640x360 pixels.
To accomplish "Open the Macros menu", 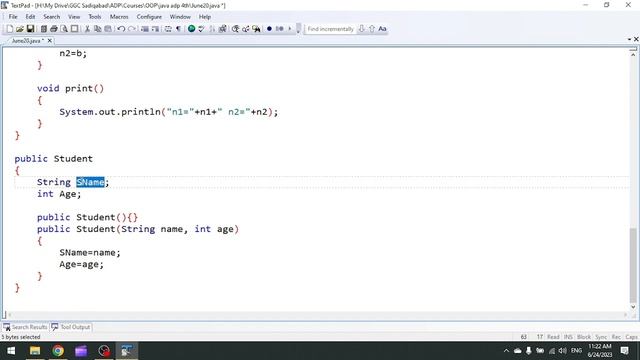I will pos(119,17).
